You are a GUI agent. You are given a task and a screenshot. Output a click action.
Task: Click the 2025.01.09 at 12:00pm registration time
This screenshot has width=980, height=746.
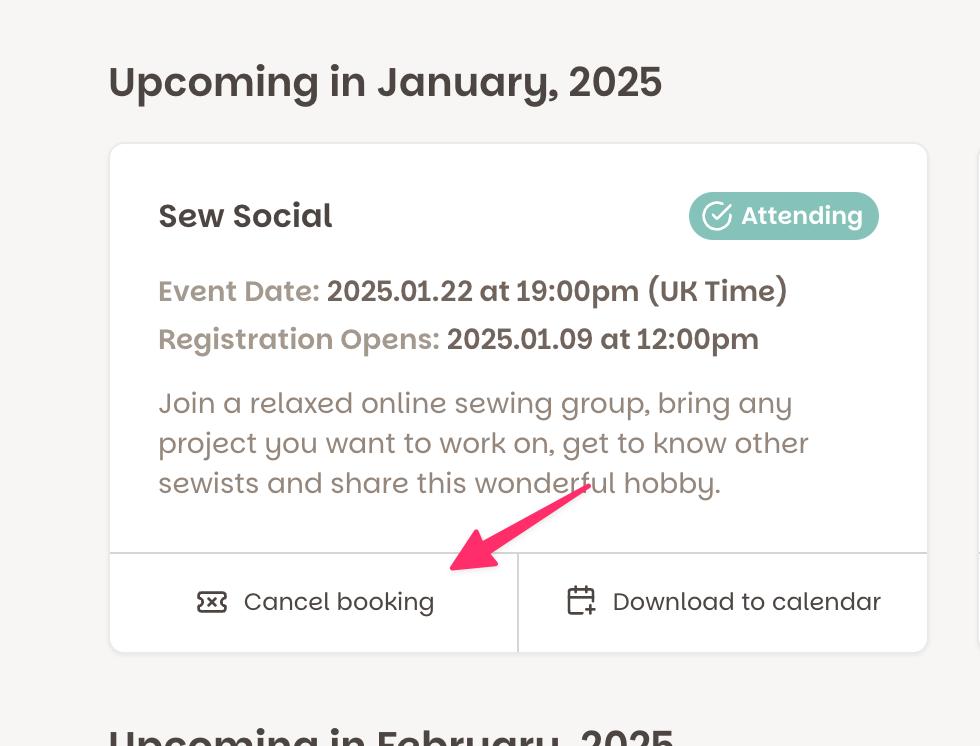click(602, 340)
